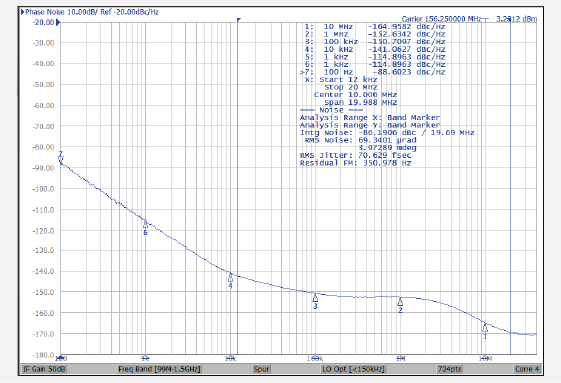Click the RMS Jitter 70.629 fsec readout
The image size is (561, 383).
(356, 155)
